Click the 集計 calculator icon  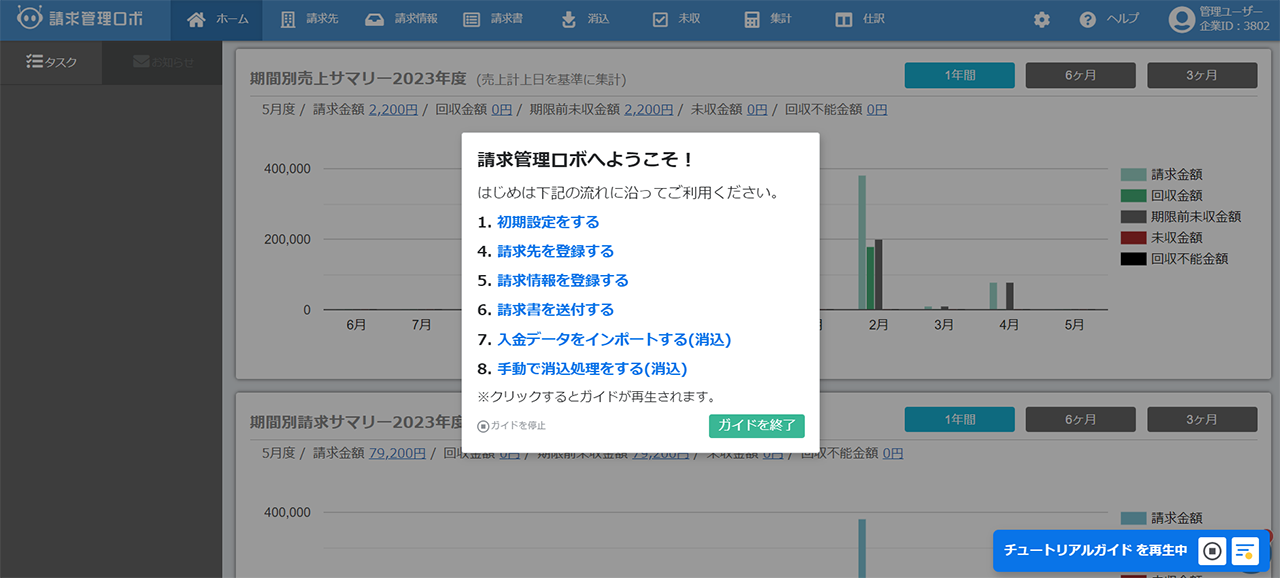(x=752, y=19)
